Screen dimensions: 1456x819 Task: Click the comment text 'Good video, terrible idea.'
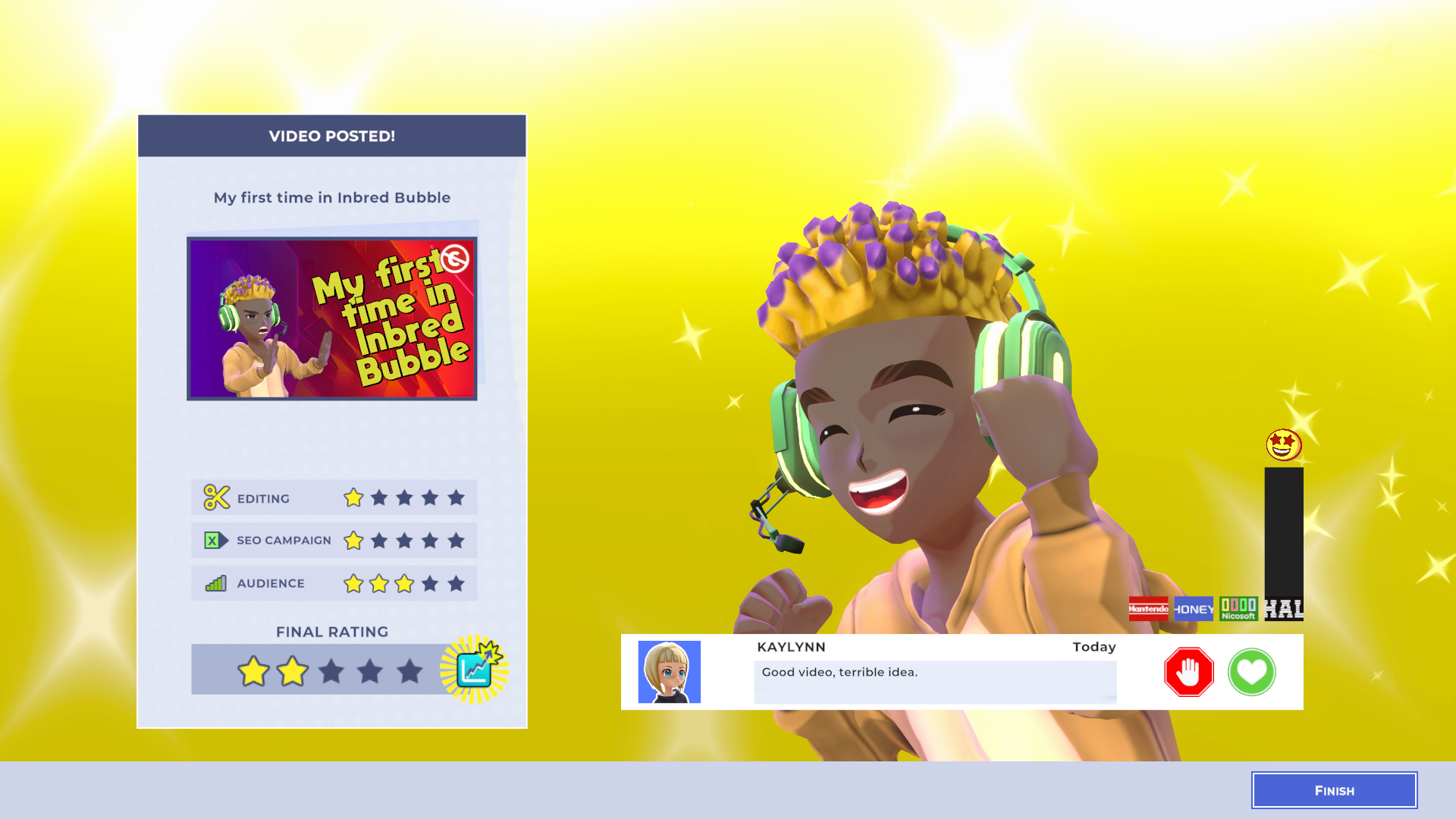839,672
